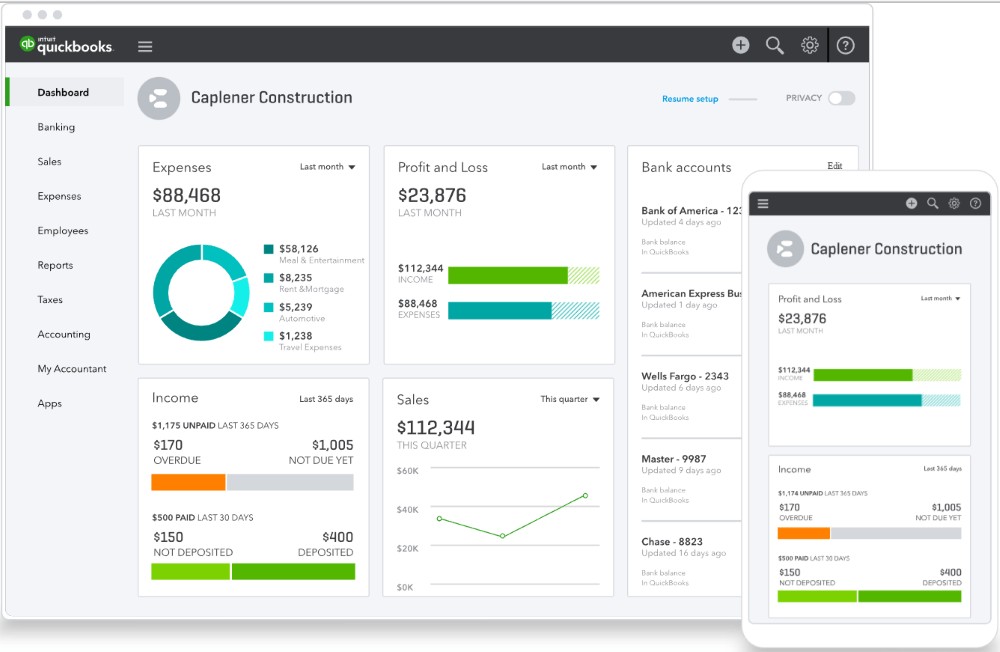Open Sales in the sidebar
Image resolution: width=1000 pixels, height=652 pixels.
[x=49, y=161]
